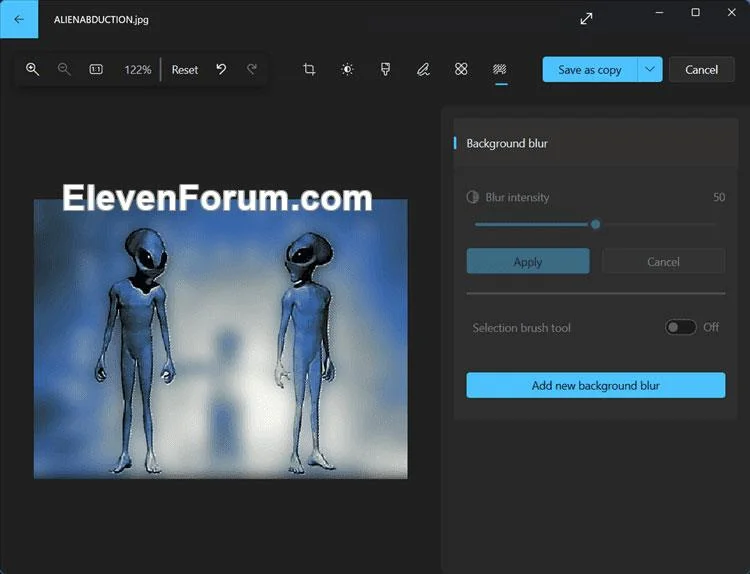The height and width of the screenshot is (574, 750).
Task: Open the Filter tool
Action: tap(385, 69)
